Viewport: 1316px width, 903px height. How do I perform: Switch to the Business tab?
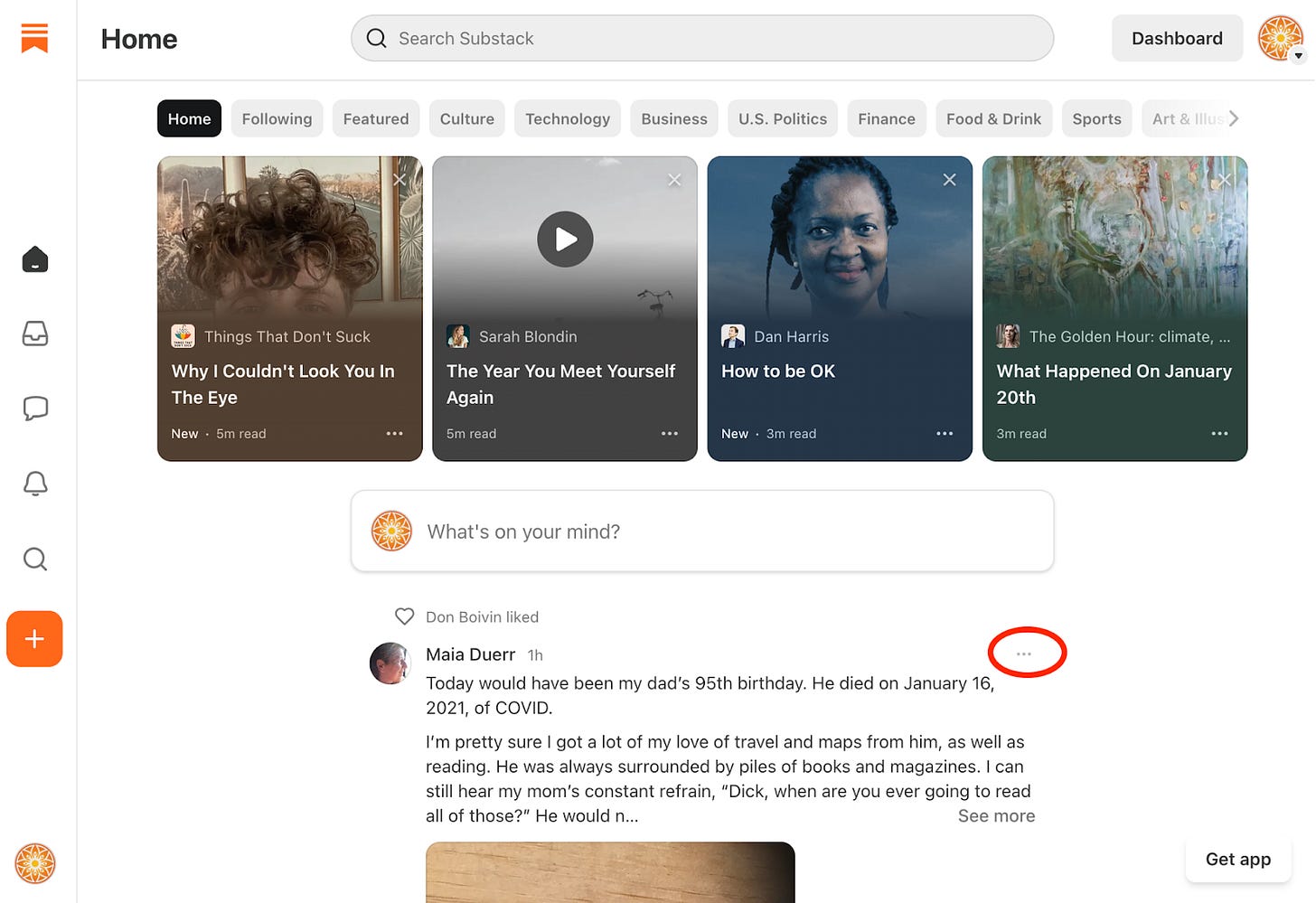(x=674, y=118)
